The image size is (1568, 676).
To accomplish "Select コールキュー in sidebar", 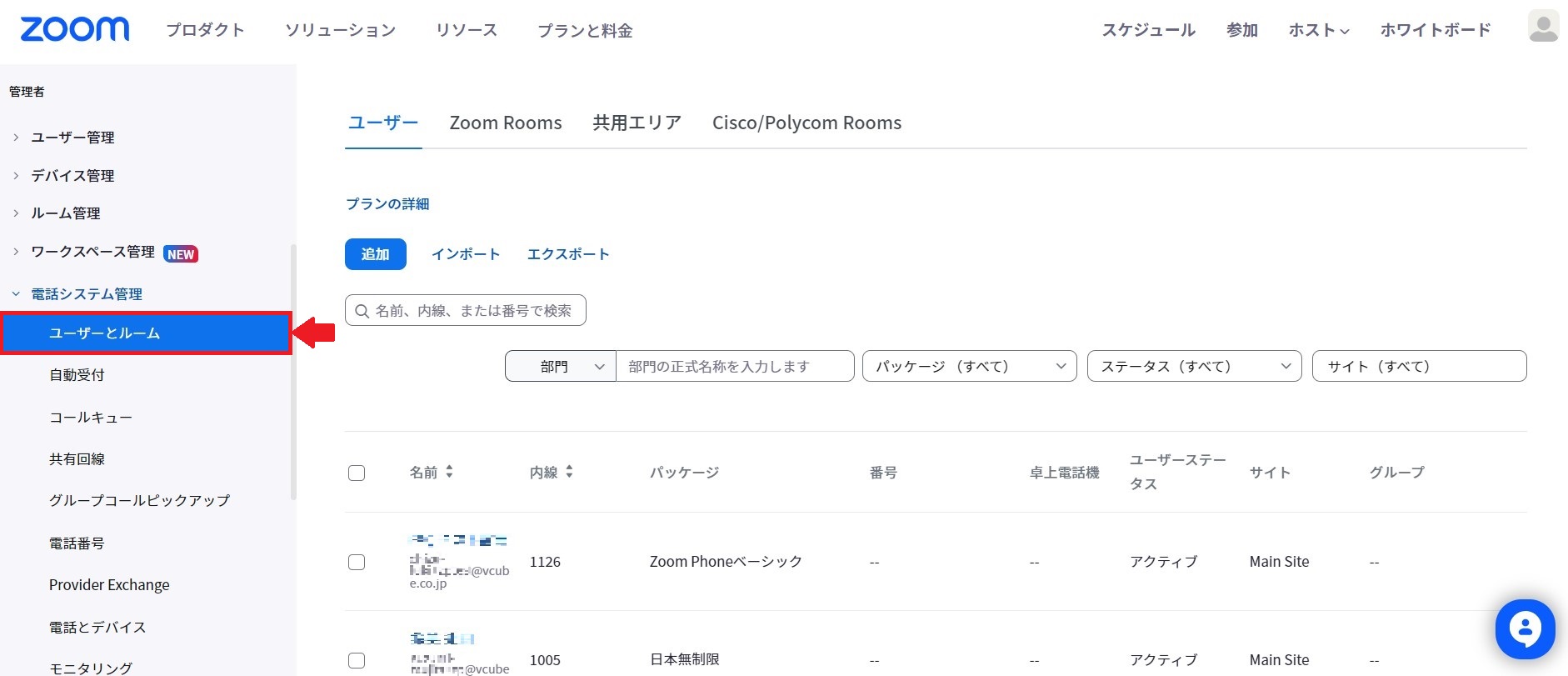I will [x=91, y=418].
